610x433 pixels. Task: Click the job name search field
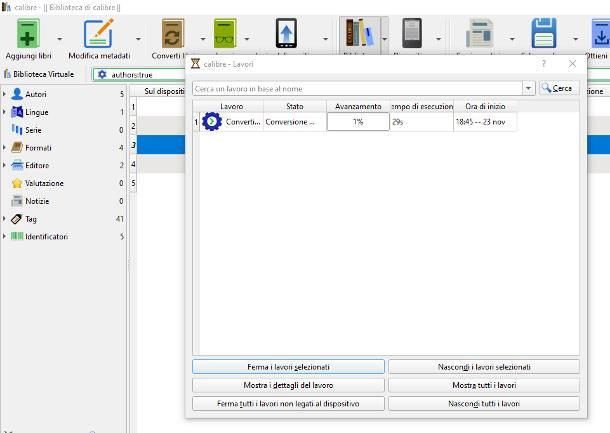point(357,88)
